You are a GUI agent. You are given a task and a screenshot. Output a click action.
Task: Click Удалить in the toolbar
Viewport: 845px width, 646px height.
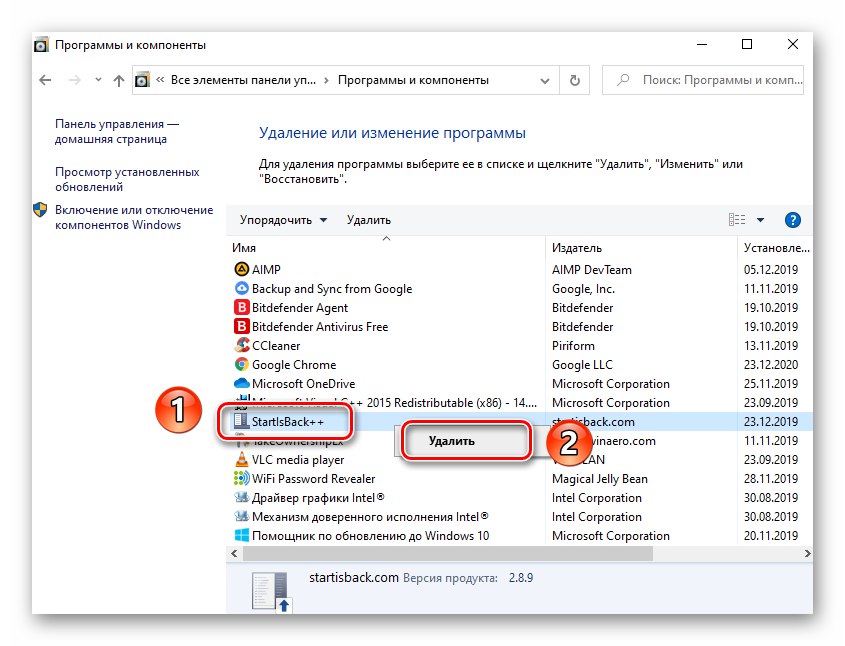pyautogui.click(x=369, y=220)
